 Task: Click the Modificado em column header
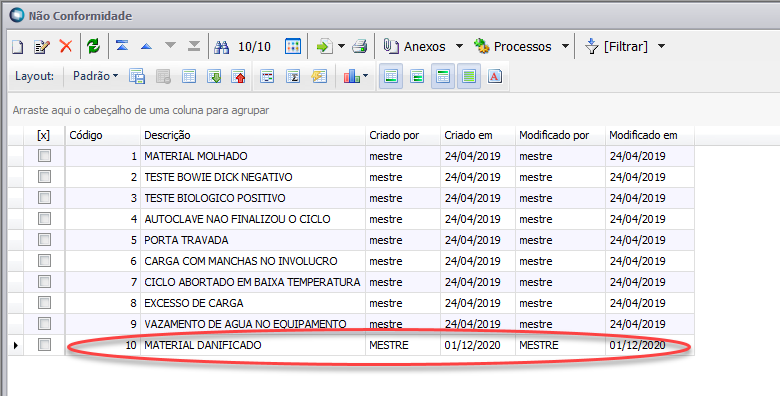(x=650, y=135)
